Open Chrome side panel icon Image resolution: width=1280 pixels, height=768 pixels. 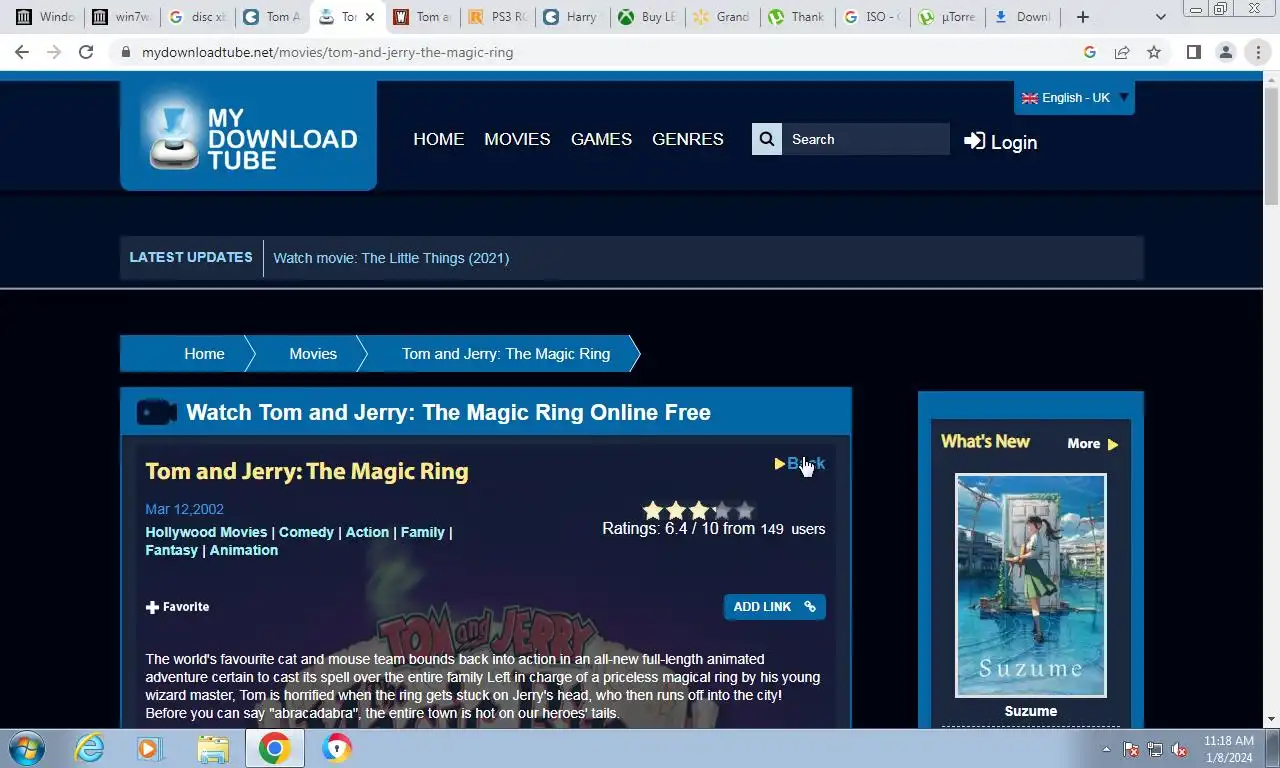coord(1193,52)
